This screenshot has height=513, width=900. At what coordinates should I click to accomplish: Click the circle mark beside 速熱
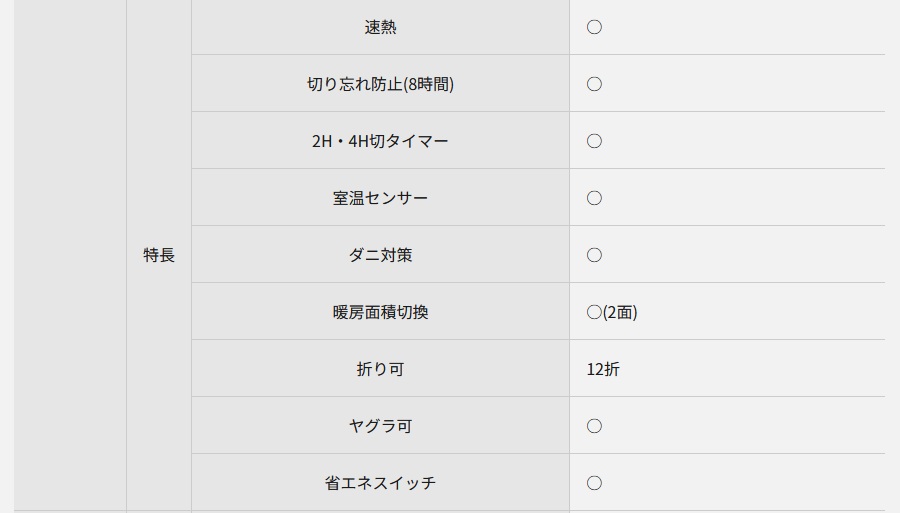click(594, 27)
